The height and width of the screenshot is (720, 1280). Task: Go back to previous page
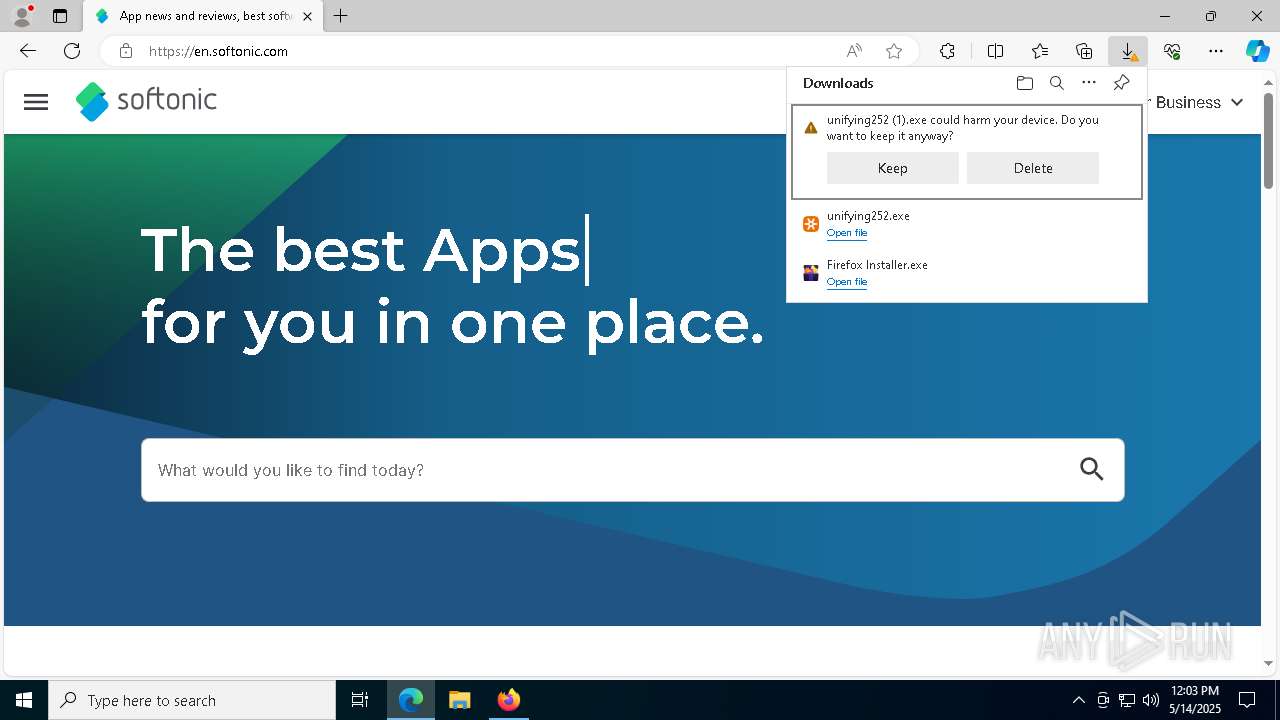click(28, 51)
